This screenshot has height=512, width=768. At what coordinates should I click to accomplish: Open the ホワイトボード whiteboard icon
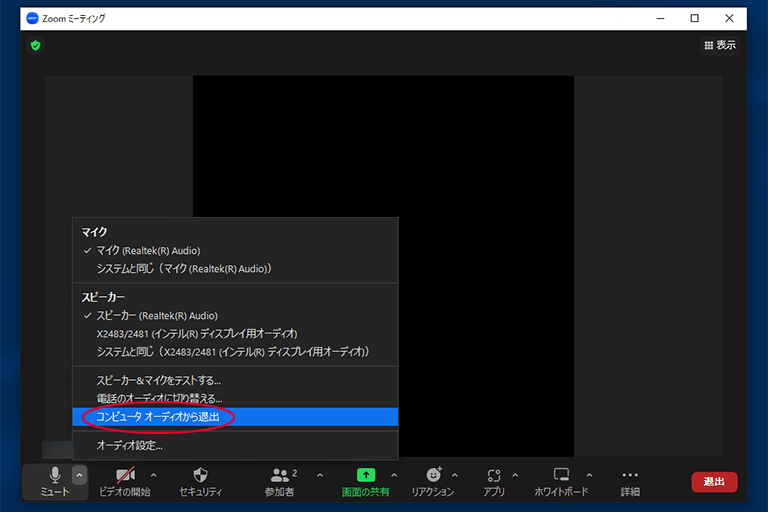[x=561, y=475]
